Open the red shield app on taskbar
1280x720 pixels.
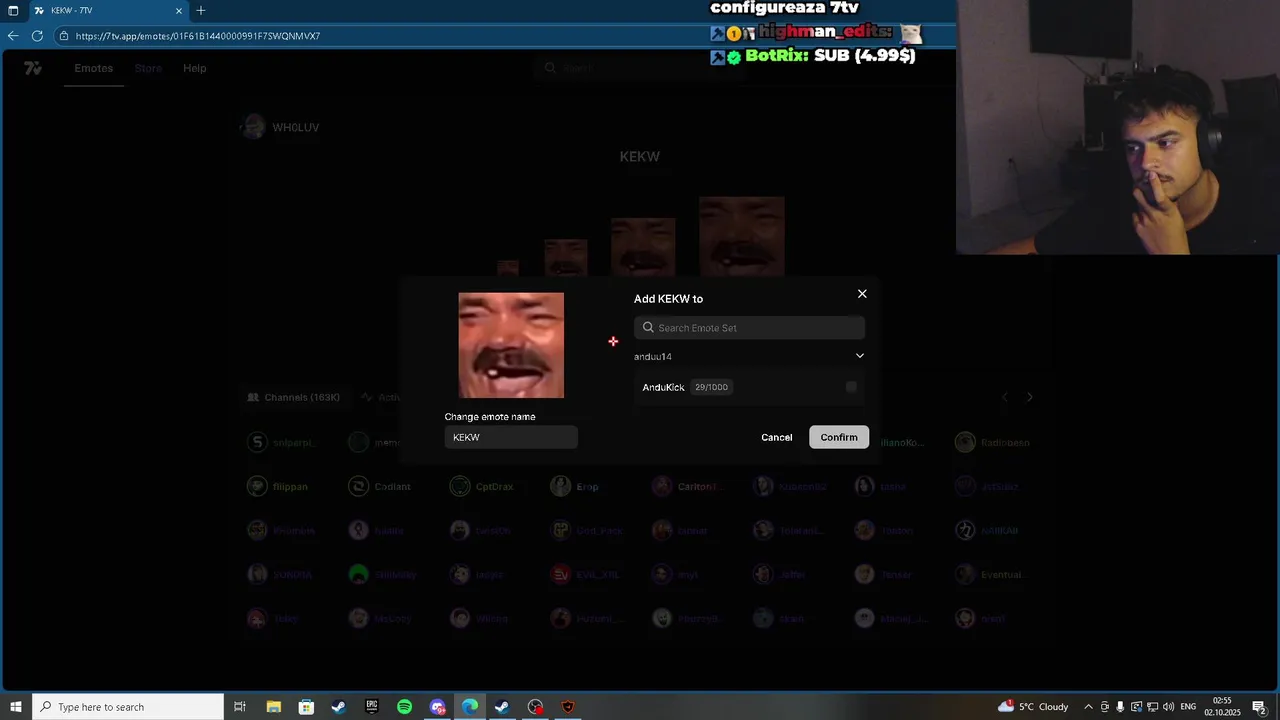[568, 707]
